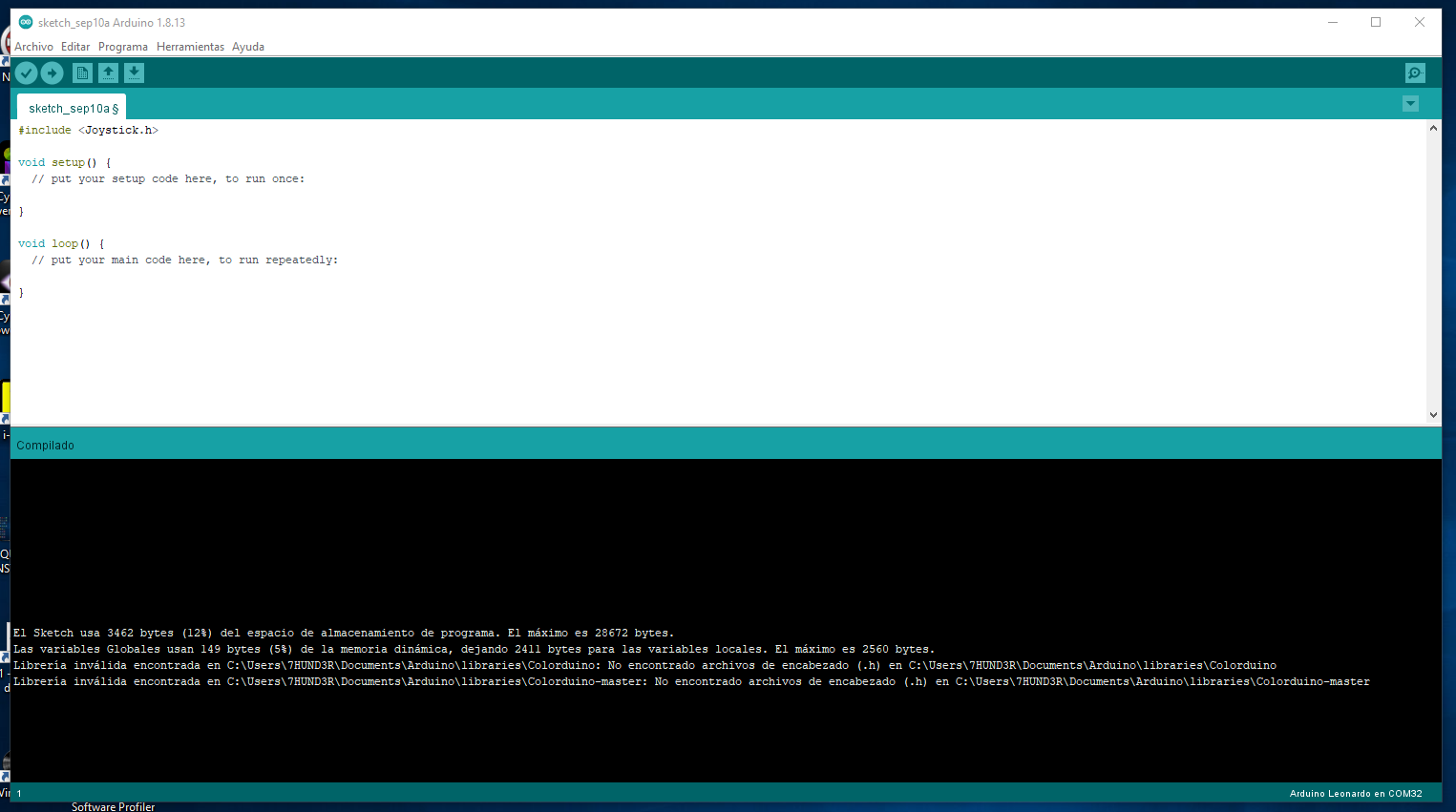Click the Colorduino invalid library warning
Viewport: 1456px width, 812px height.
click(x=644, y=665)
